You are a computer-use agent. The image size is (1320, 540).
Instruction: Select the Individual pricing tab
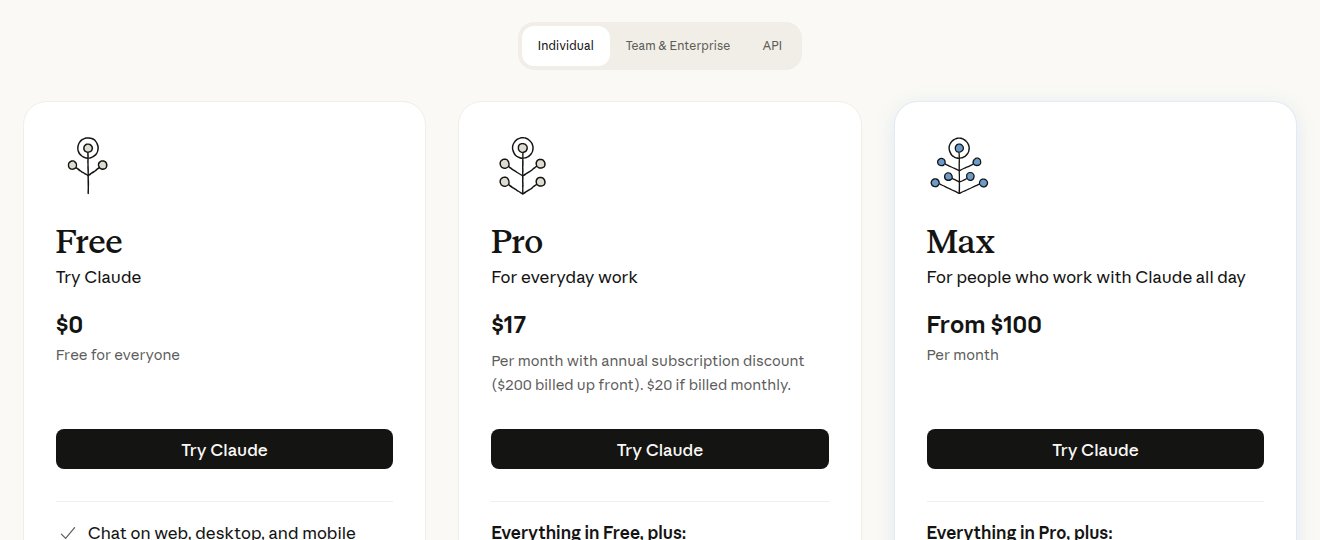point(566,46)
